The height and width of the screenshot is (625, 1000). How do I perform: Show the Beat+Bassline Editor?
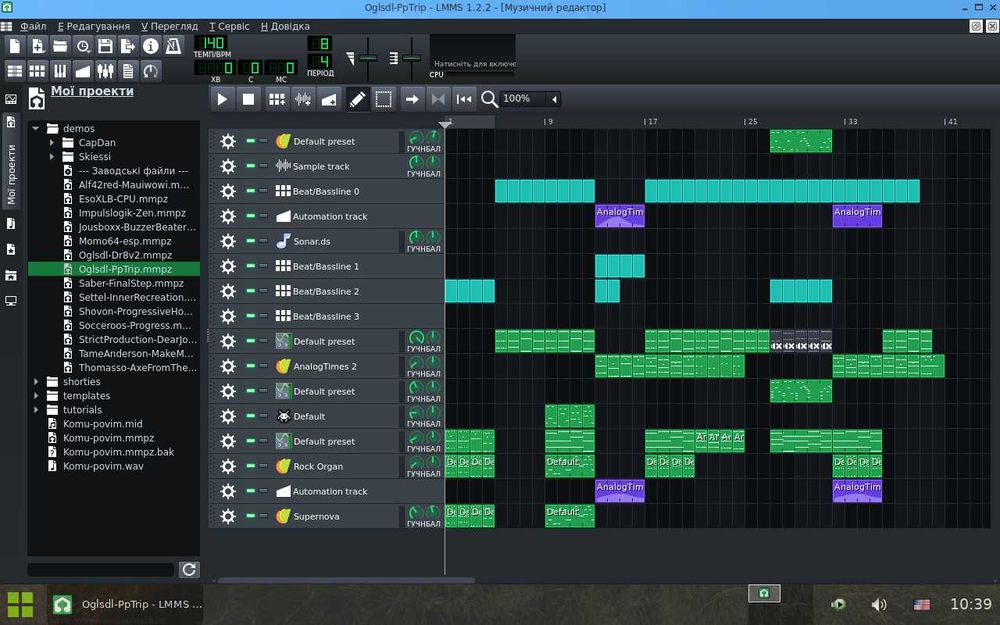(38, 71)
